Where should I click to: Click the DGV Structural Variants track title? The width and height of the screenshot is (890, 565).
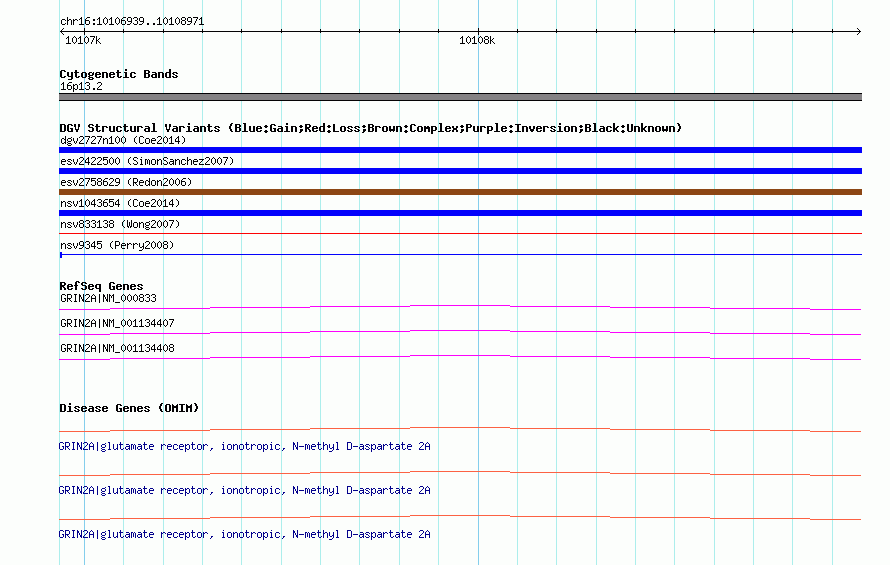click(370, 128)
